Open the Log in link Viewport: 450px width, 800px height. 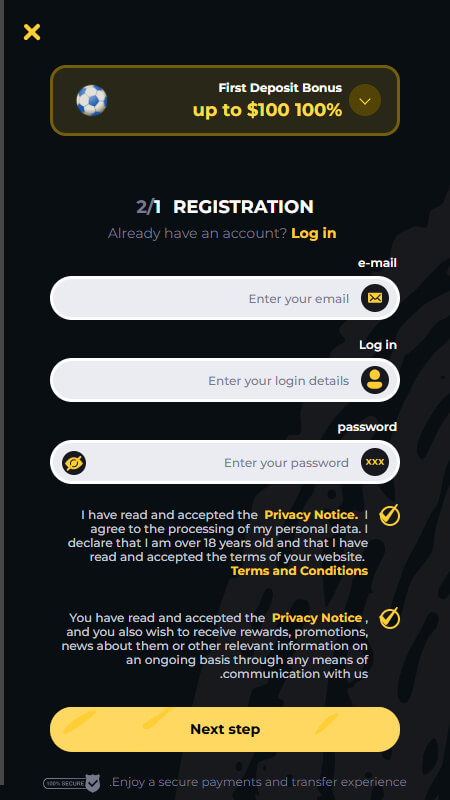pyautogui.click(x=314, y=233)
